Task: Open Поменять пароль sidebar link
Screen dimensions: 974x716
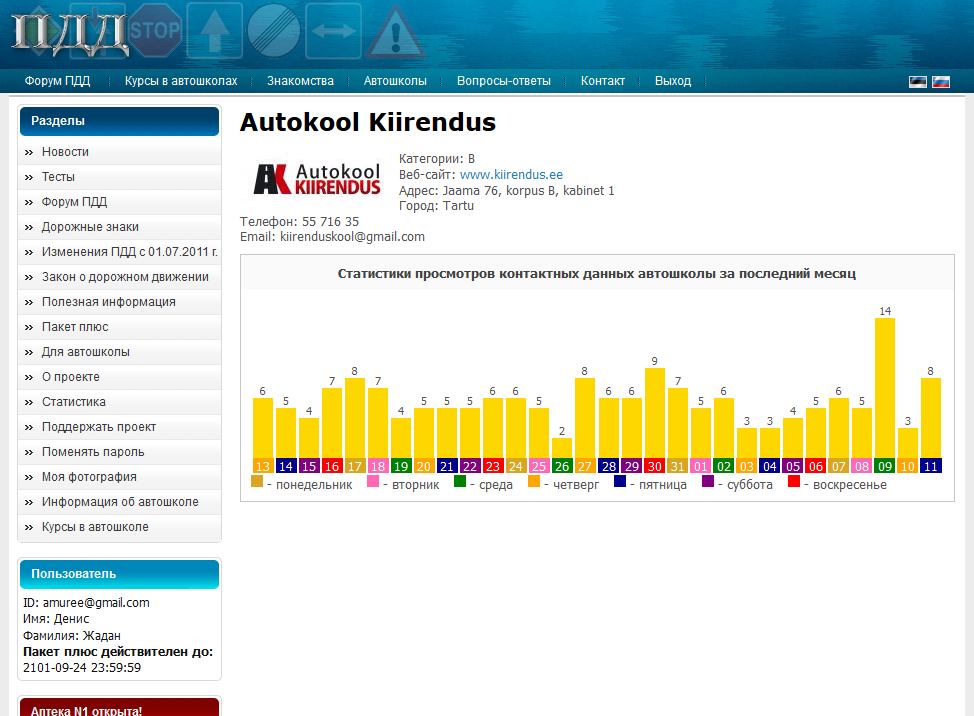Action: coord(119,452)
